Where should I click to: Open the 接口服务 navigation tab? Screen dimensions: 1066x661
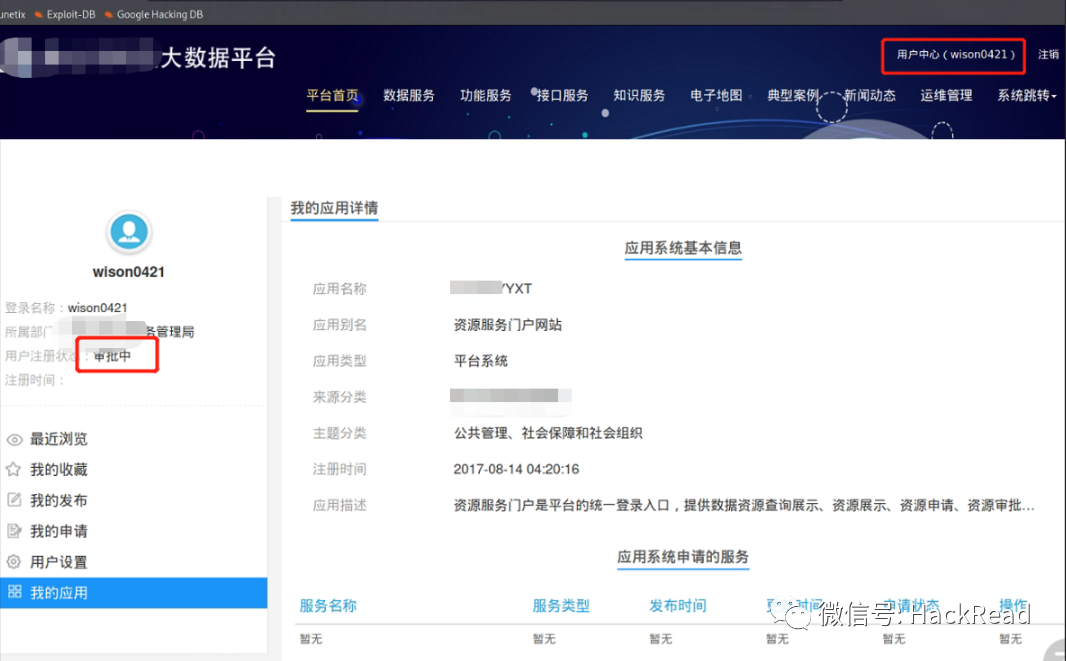562,95
